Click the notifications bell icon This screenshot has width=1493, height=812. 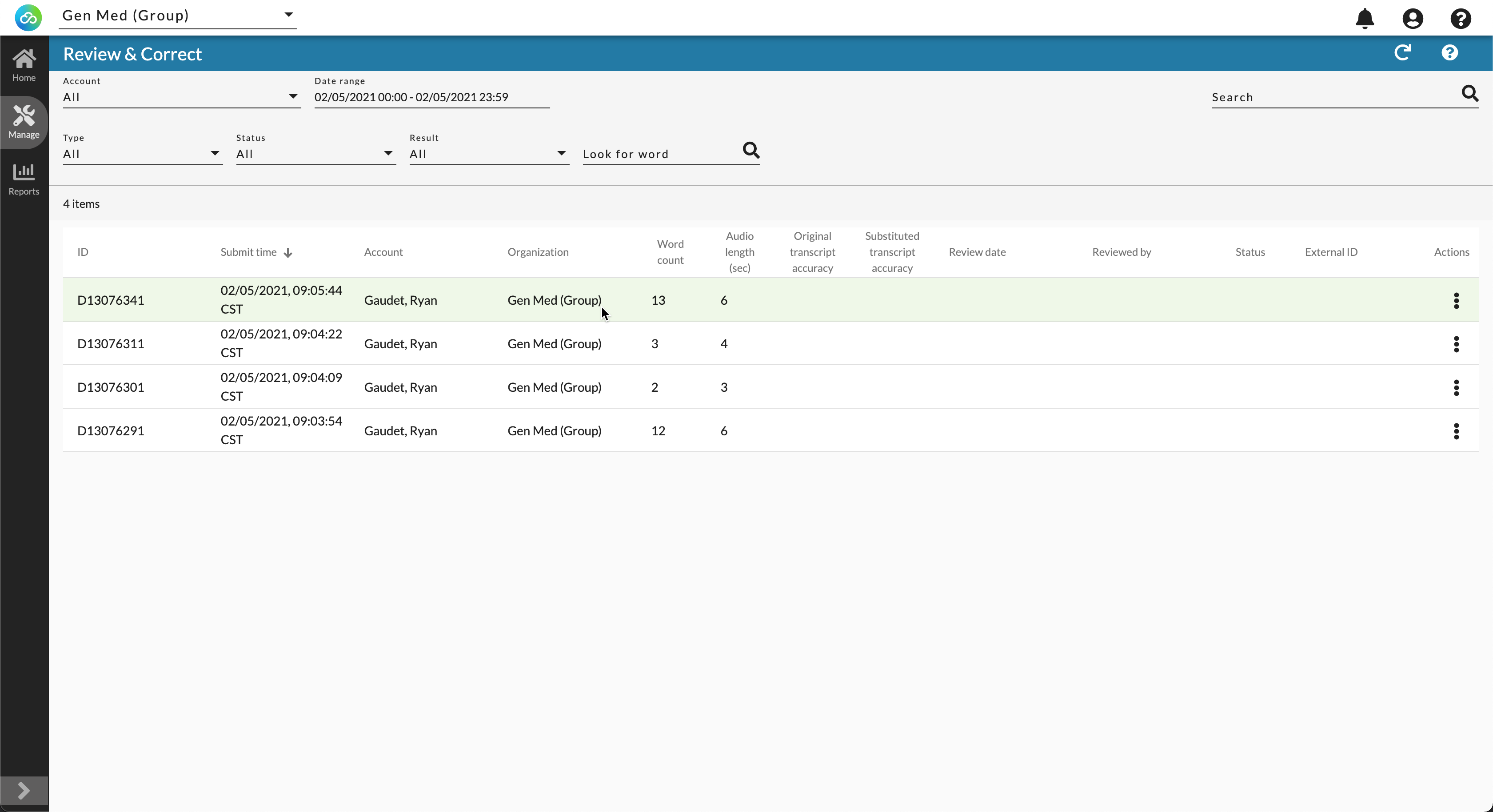coord(1364,19)
